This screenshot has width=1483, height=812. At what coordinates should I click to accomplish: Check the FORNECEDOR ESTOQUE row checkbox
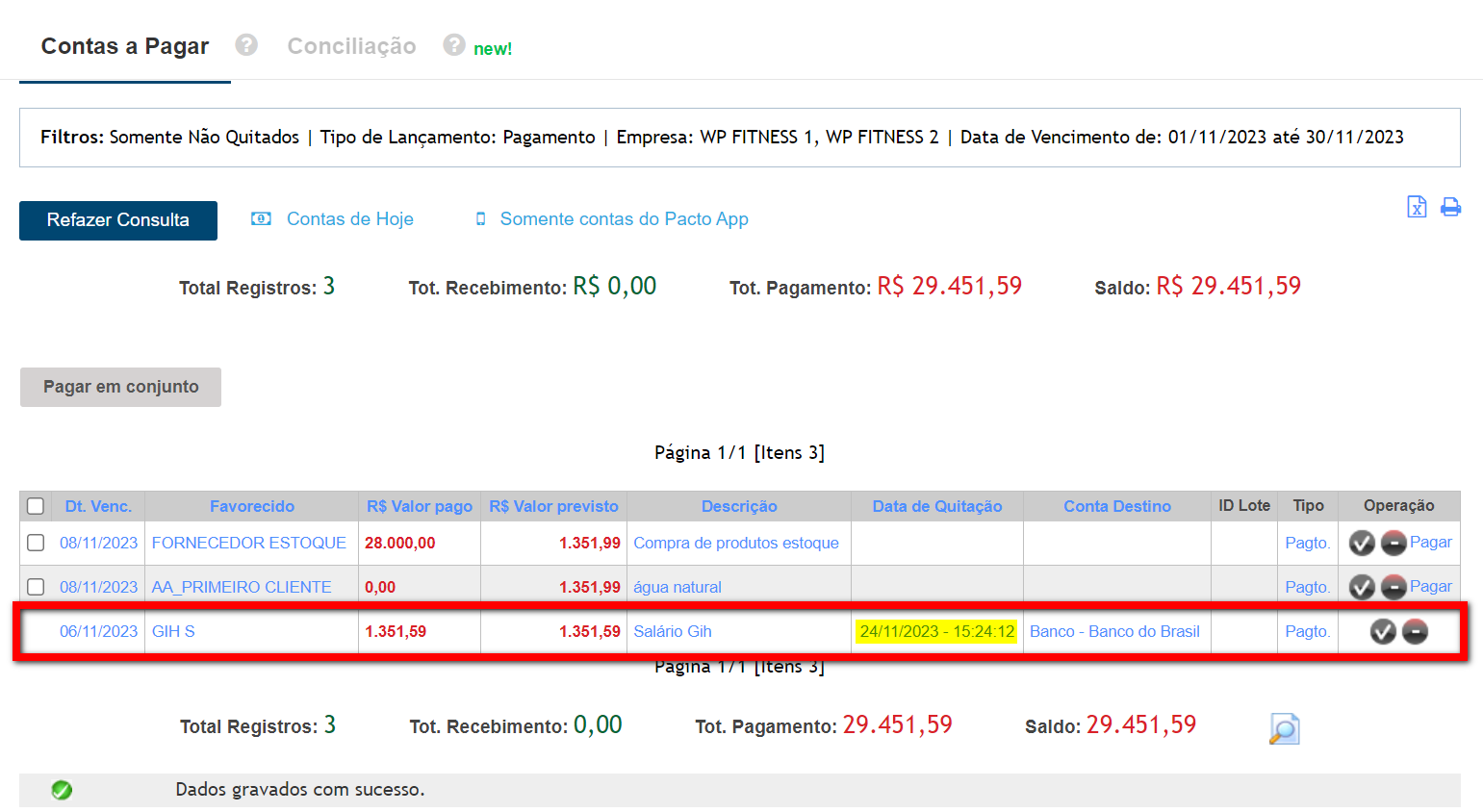pyautogui.click(x=36, y=543)
